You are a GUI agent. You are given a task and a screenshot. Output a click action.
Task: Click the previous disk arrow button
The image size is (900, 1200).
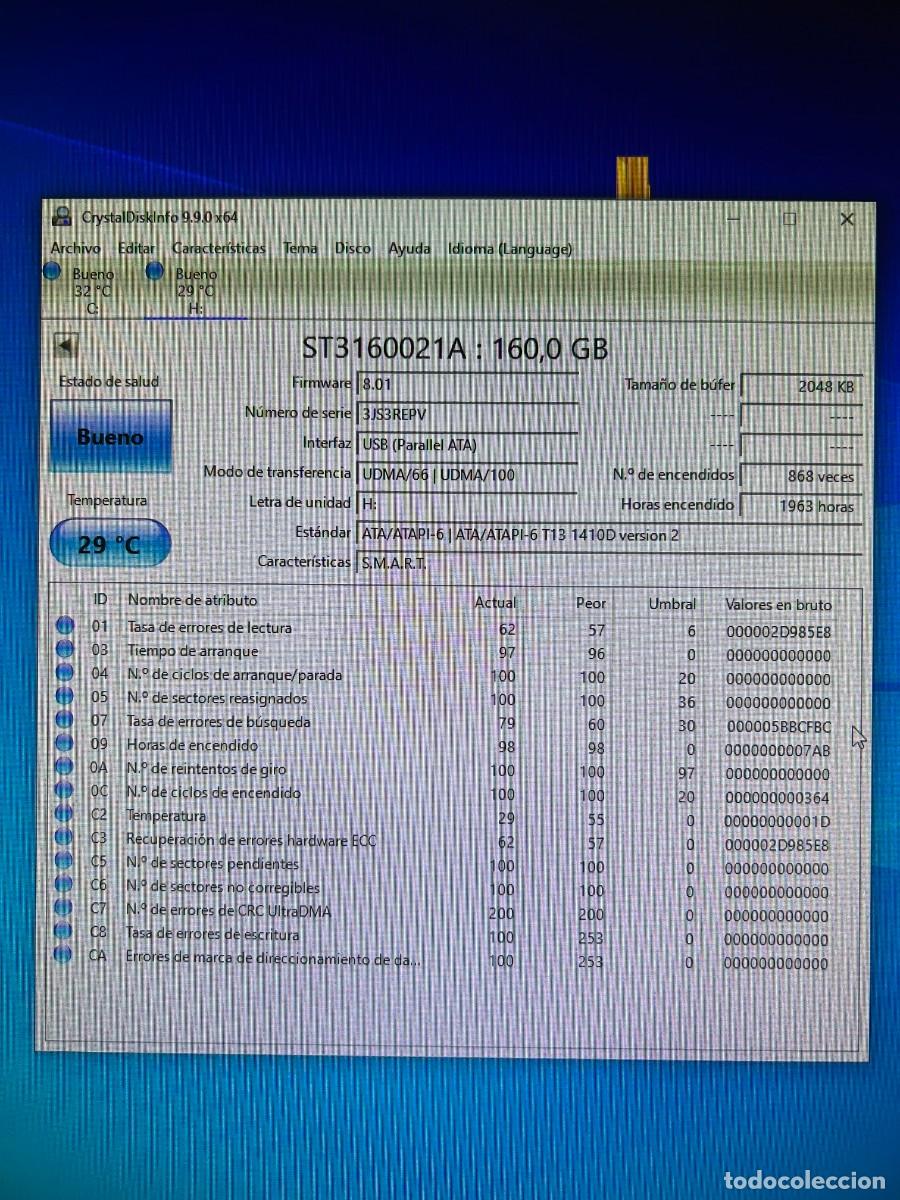point(66,346)
